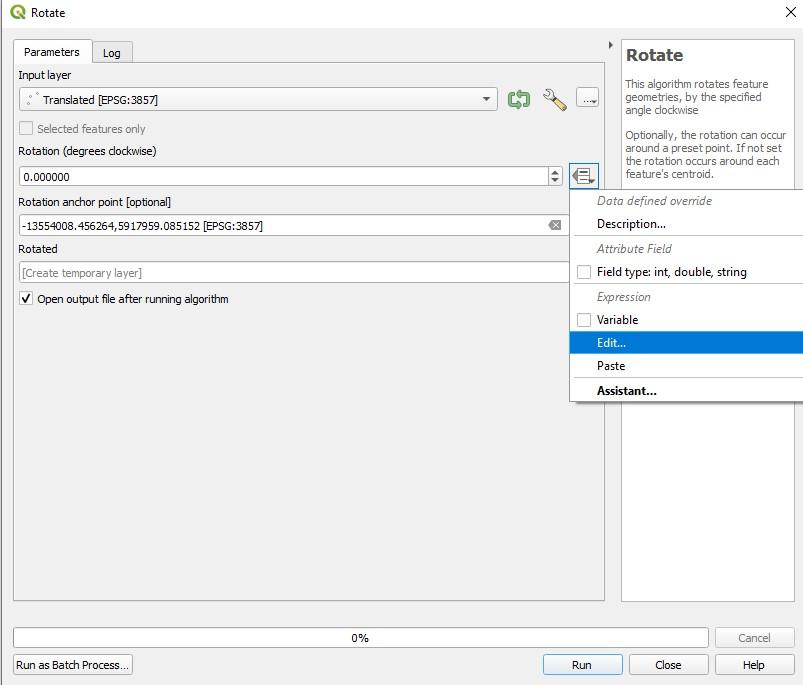Screen dimensions: 803x685
Task: Toggle Open output file after running algorithm
Action: pos(26,298)
